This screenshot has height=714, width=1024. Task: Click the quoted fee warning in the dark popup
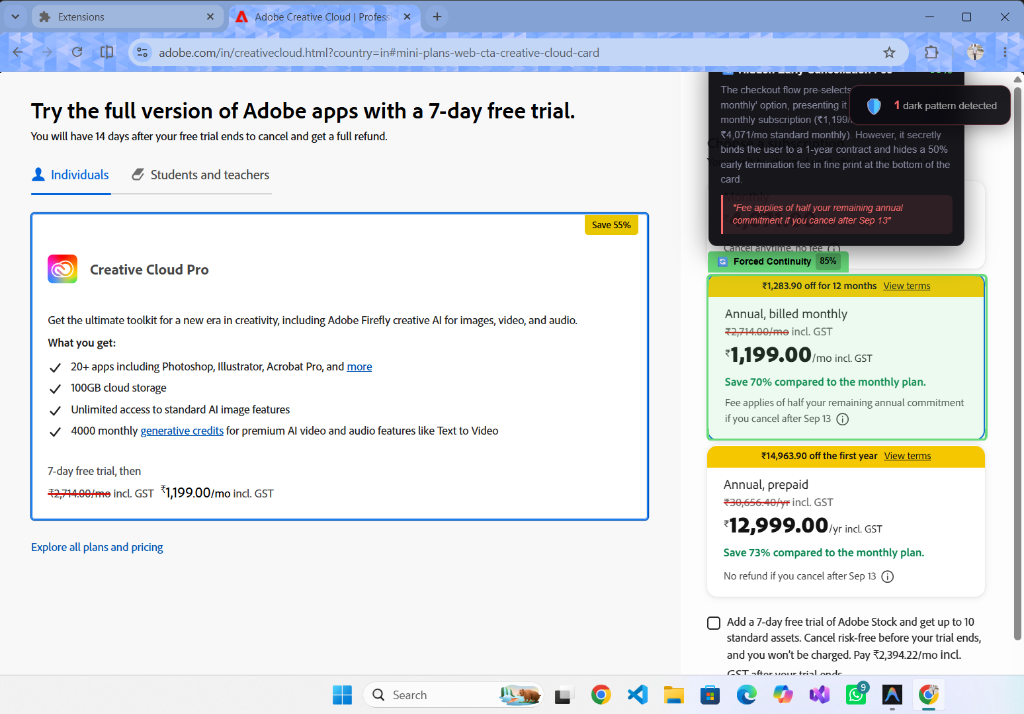pos(837,214)
